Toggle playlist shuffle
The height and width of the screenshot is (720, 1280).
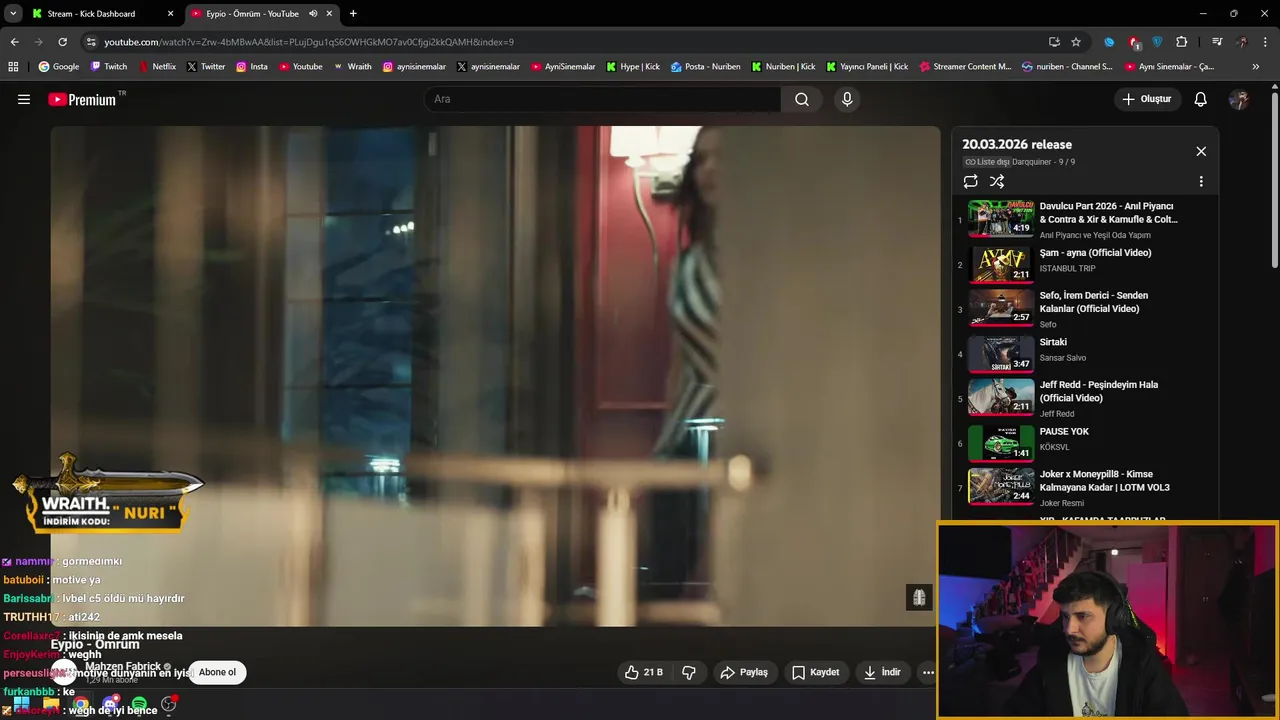click(997, 181)
